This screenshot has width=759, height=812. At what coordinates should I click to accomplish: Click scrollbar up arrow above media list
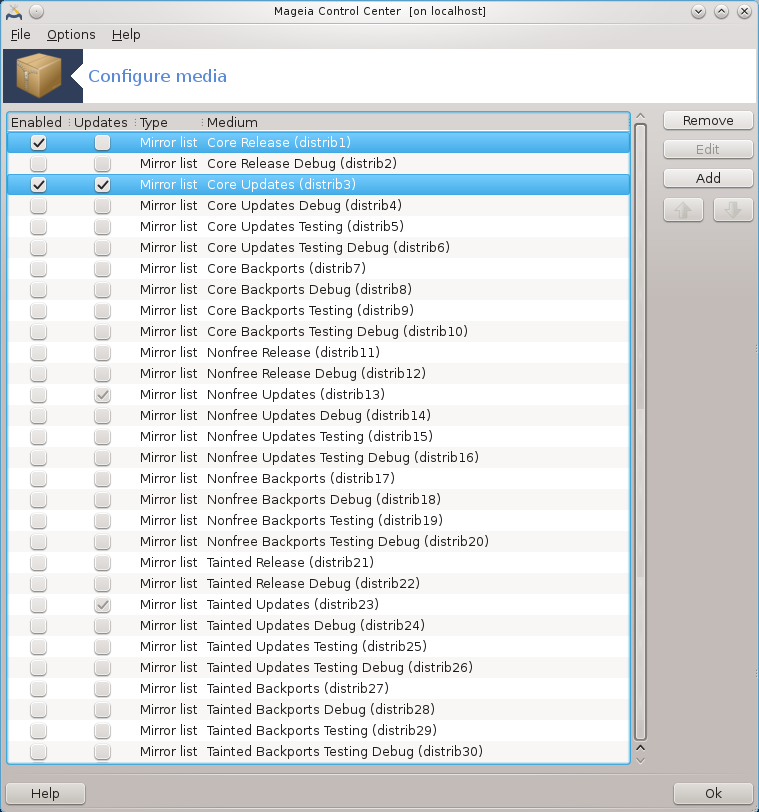click(640, 116)
